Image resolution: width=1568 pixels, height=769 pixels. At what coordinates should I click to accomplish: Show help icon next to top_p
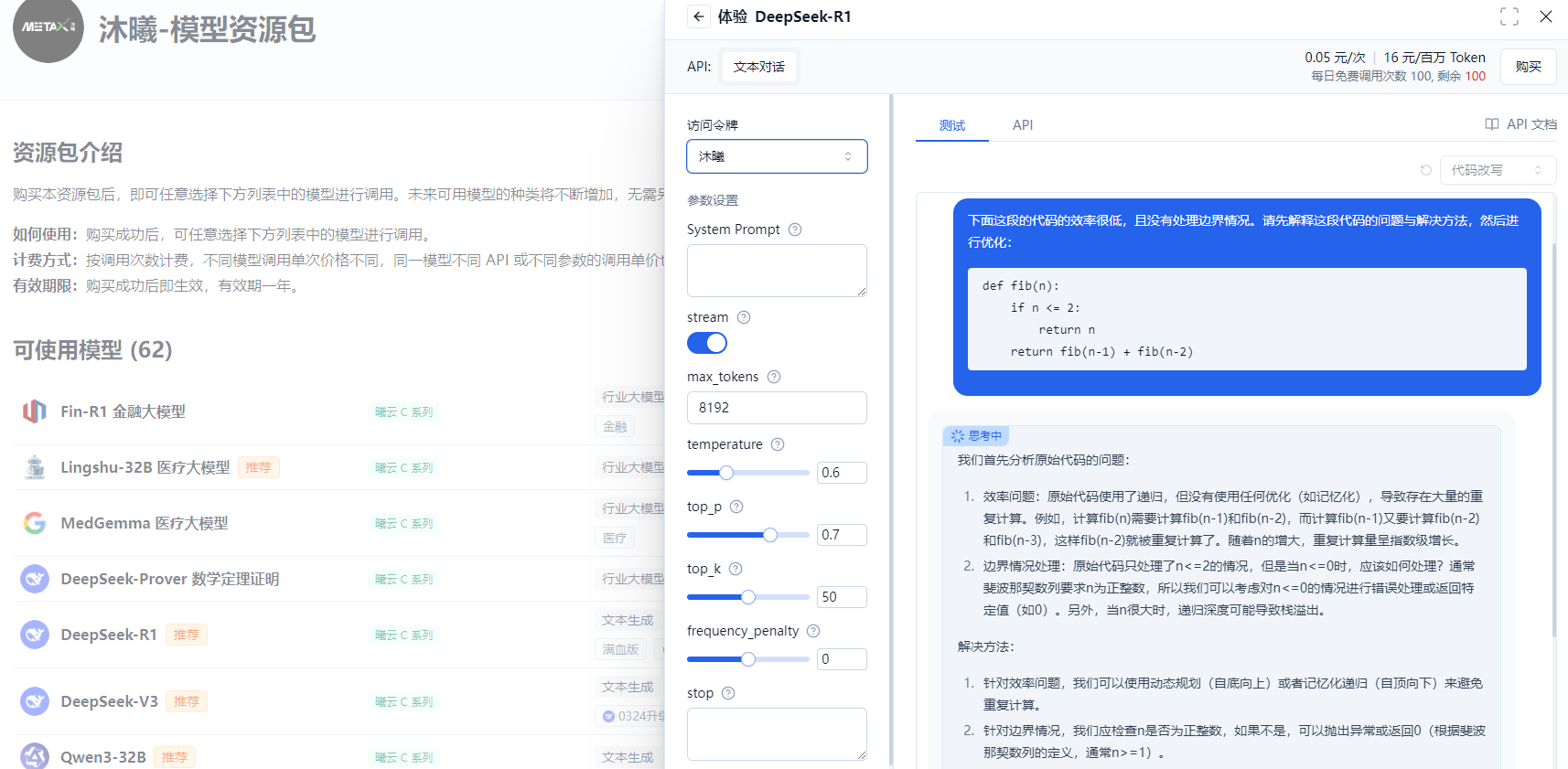click(x=736, y=507)
